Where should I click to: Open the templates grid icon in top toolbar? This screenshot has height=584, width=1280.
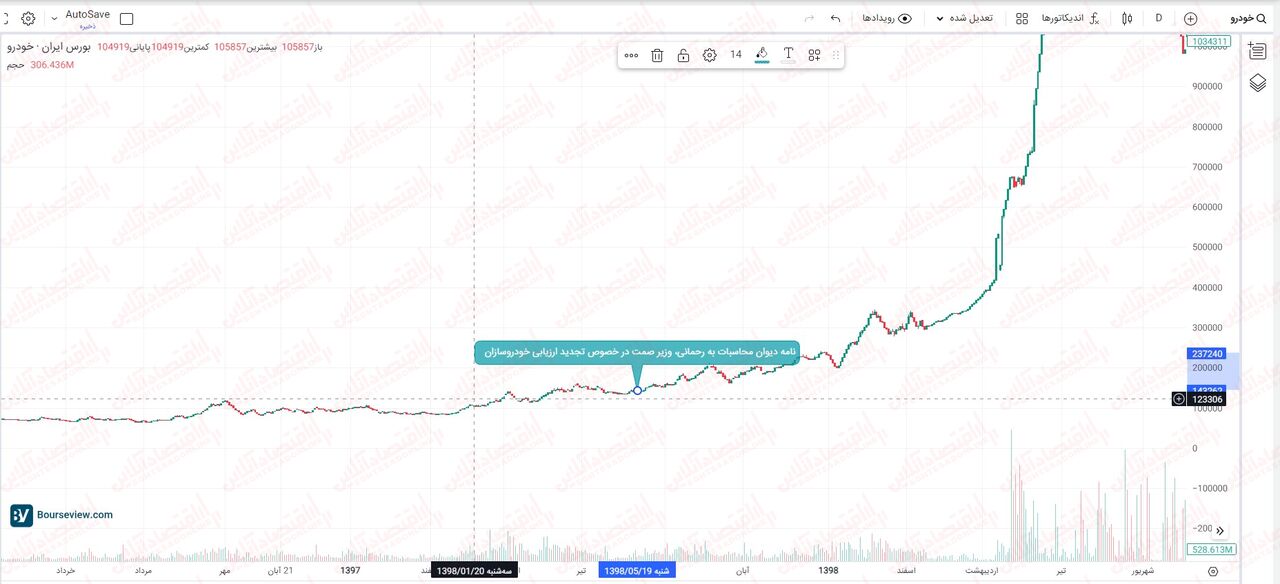[1021, 18]
